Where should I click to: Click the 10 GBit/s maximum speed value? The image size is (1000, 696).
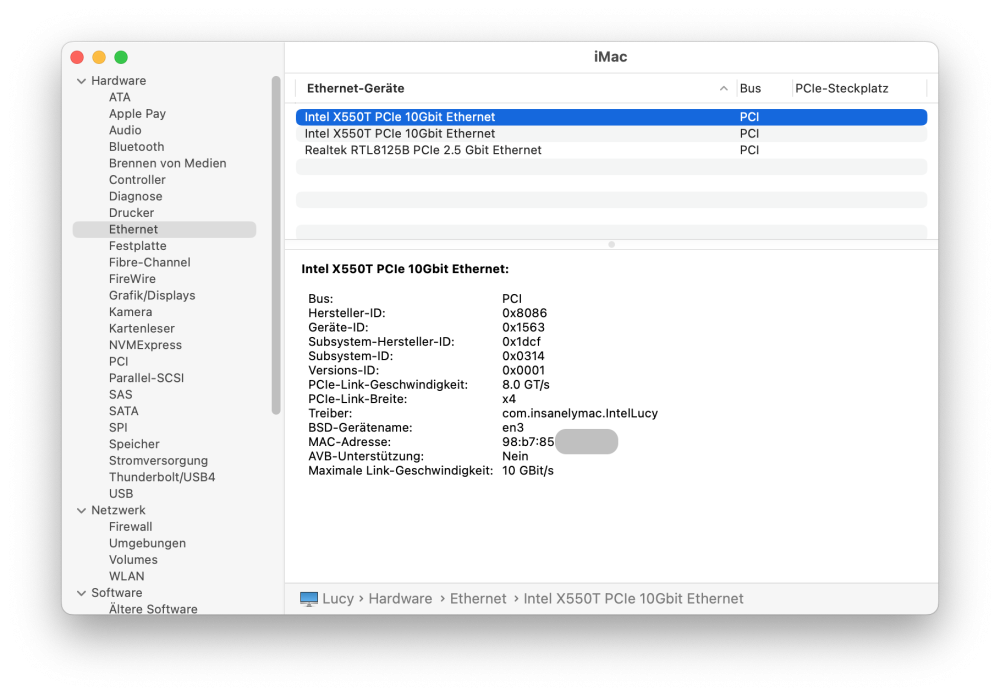527,471
